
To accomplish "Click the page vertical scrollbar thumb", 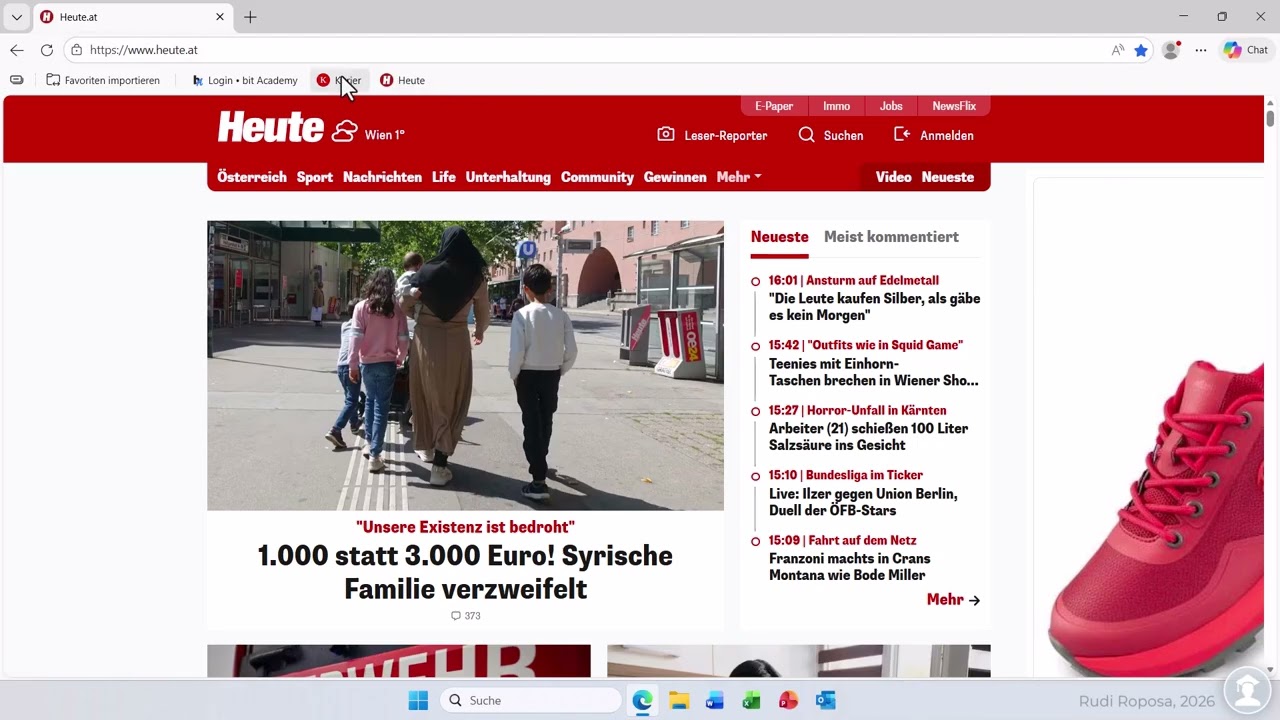I will (1271, 118).
